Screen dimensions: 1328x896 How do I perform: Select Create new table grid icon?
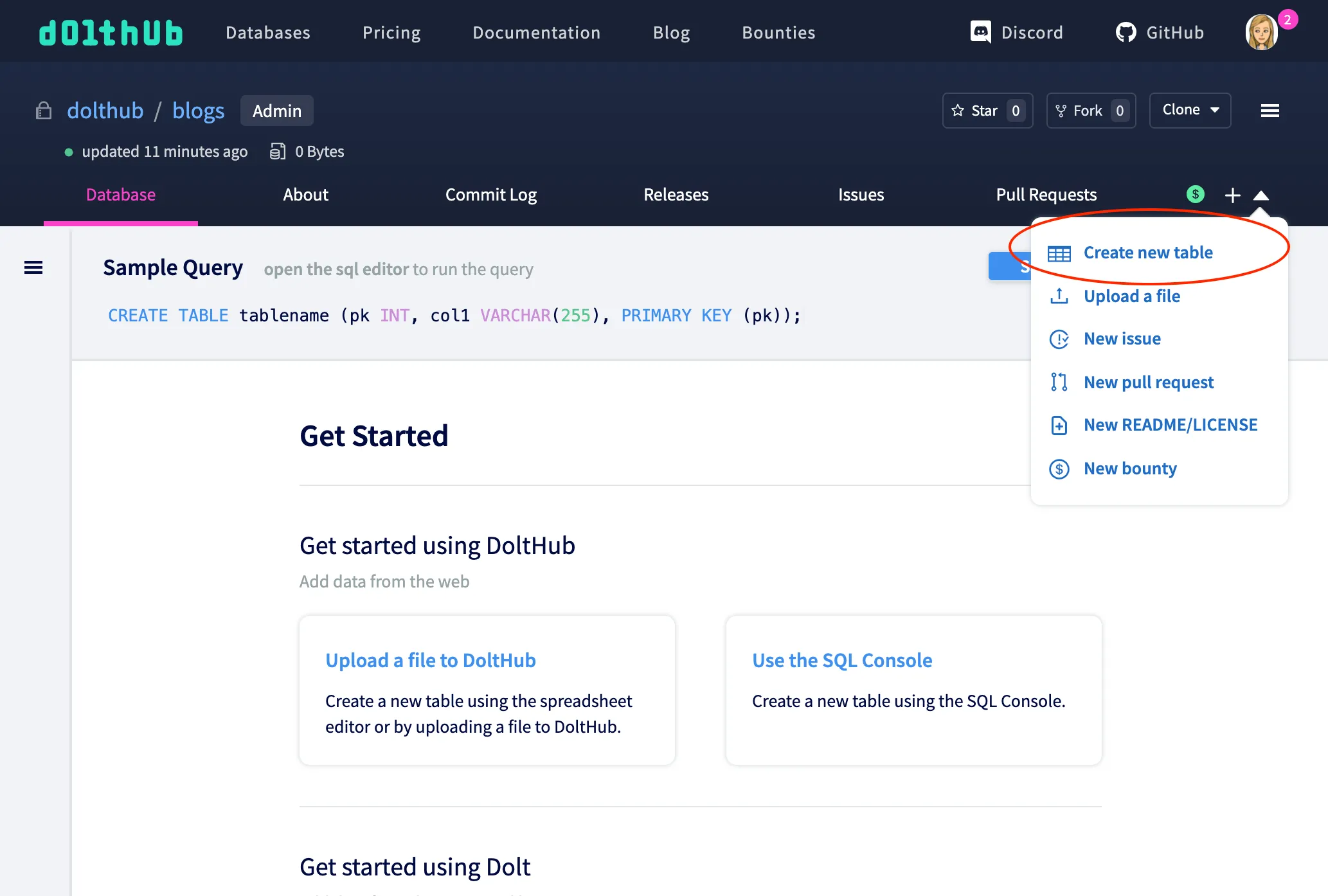click(1059, 253)
